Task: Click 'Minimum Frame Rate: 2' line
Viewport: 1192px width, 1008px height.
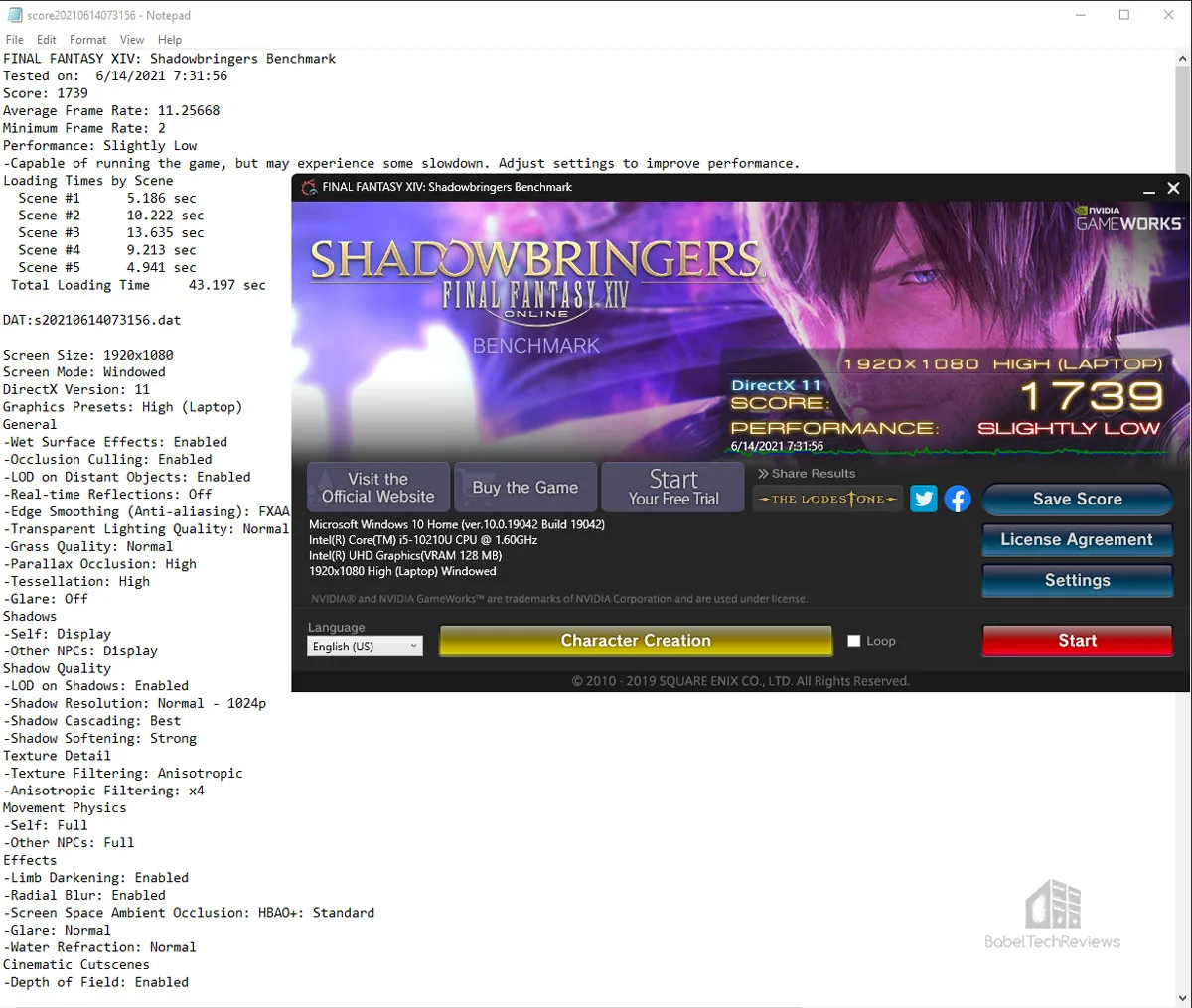Action: (x=84, y=128)
